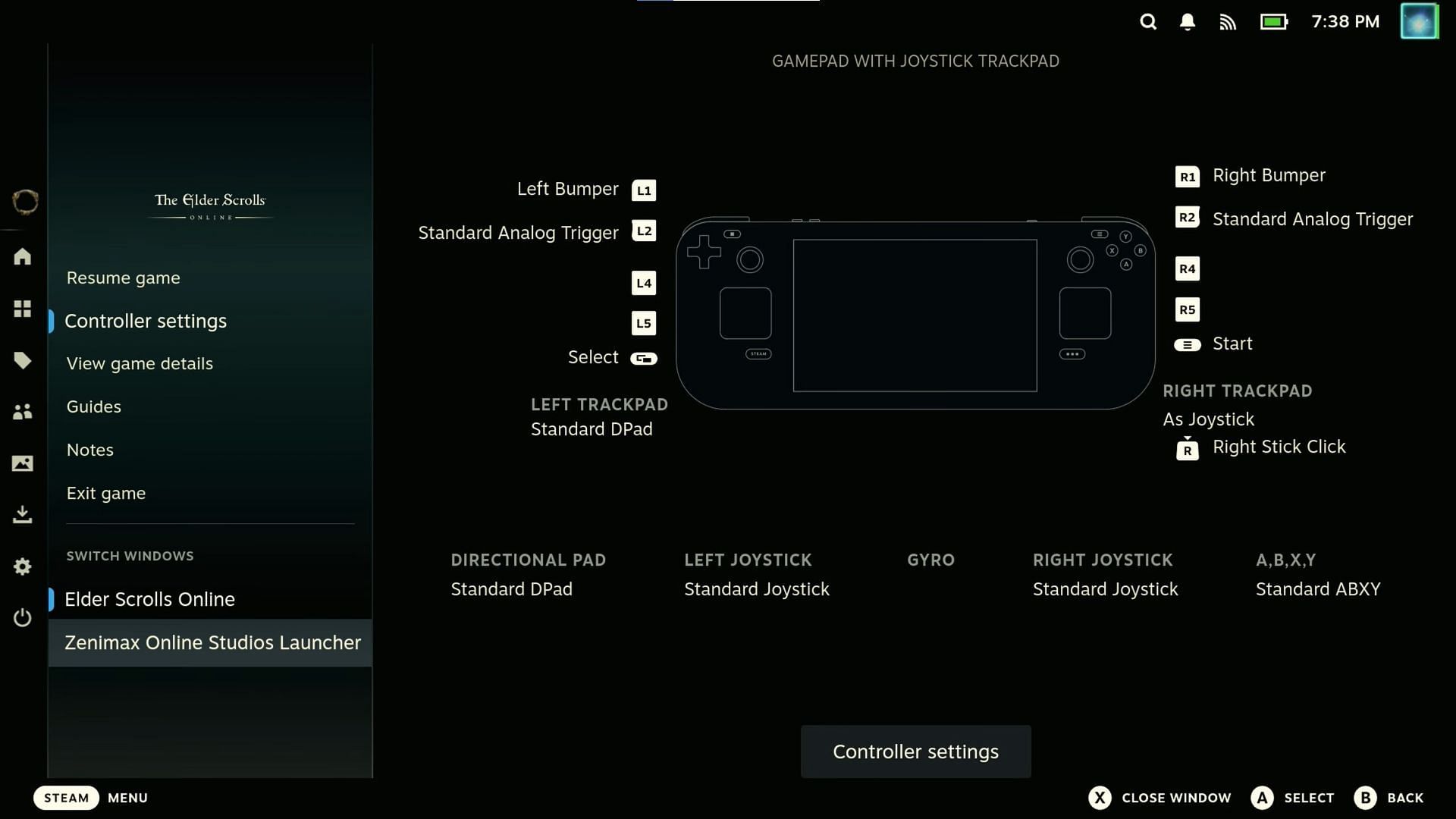Select Resume game menu option
The width and height of the screenshot is (1456, 819).
(x=123, y=277)
